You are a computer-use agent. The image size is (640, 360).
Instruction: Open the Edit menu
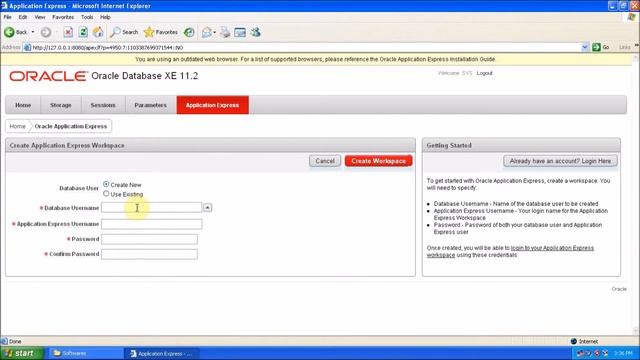click(x=23, y=17)
